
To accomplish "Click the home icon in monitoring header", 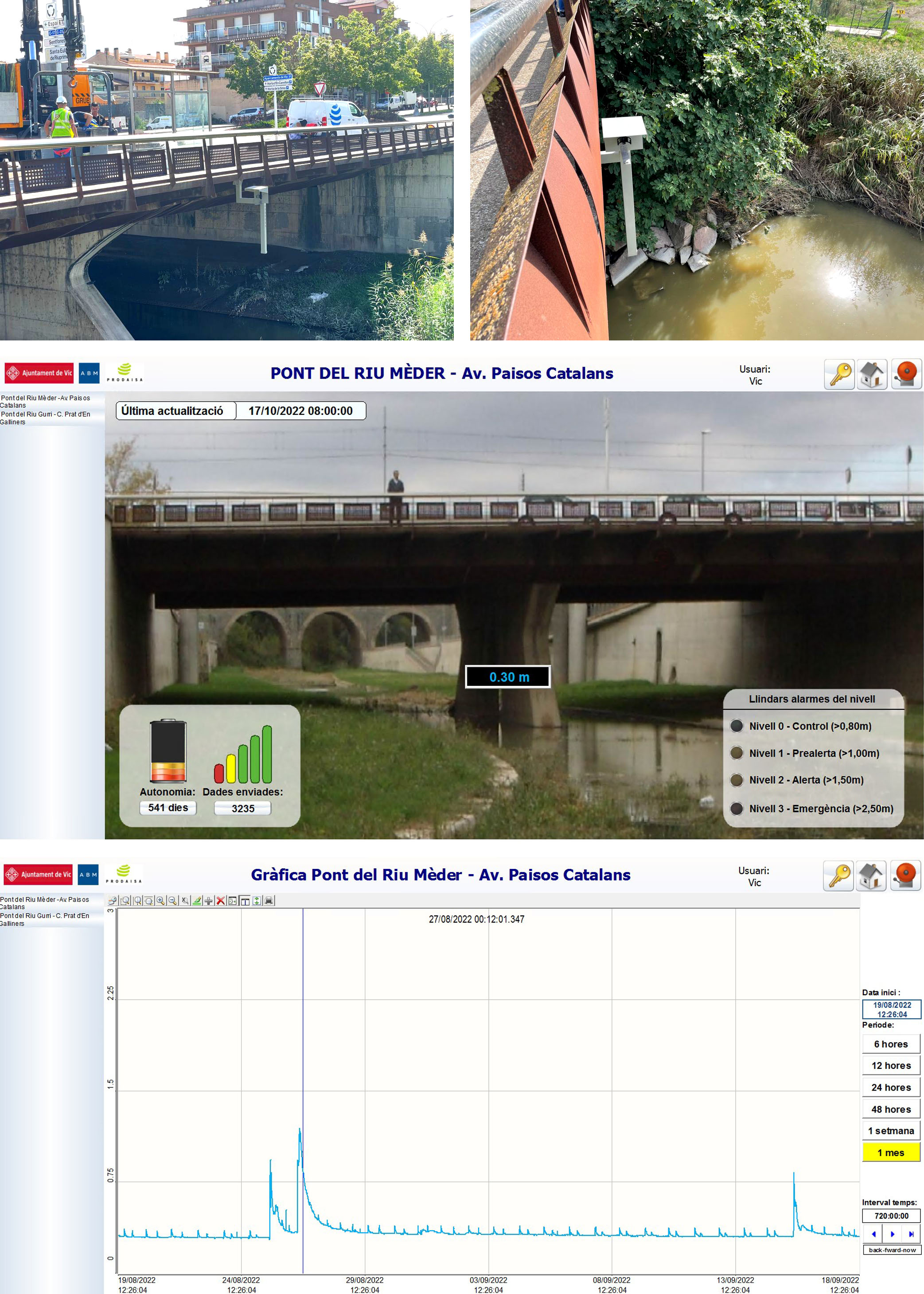I will pos(872,375).
